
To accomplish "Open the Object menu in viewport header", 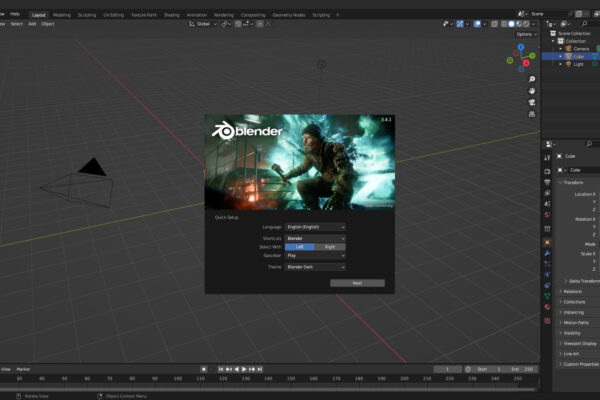I will coord(48,24).
